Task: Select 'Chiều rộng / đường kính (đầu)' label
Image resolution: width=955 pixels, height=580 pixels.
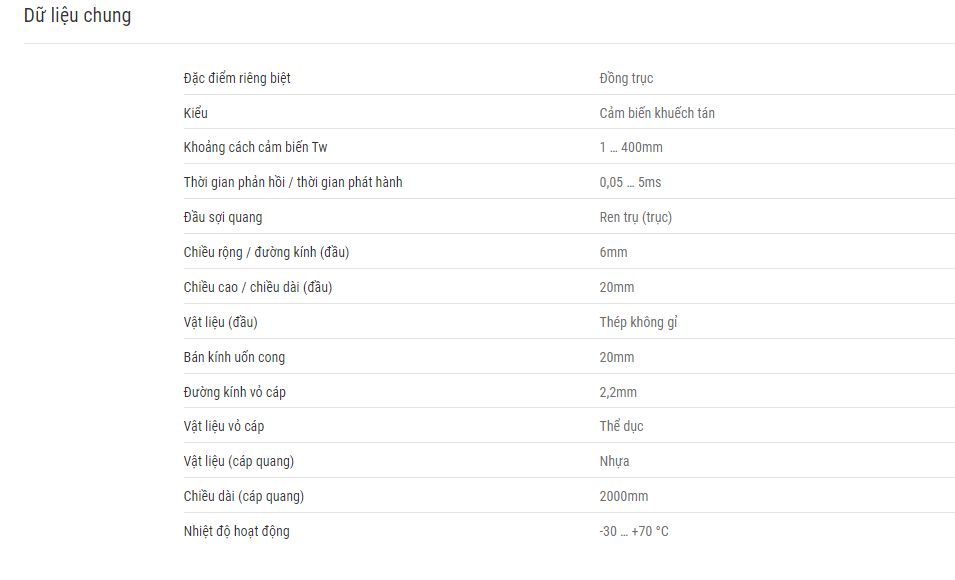Action: [x=266, y=252]
